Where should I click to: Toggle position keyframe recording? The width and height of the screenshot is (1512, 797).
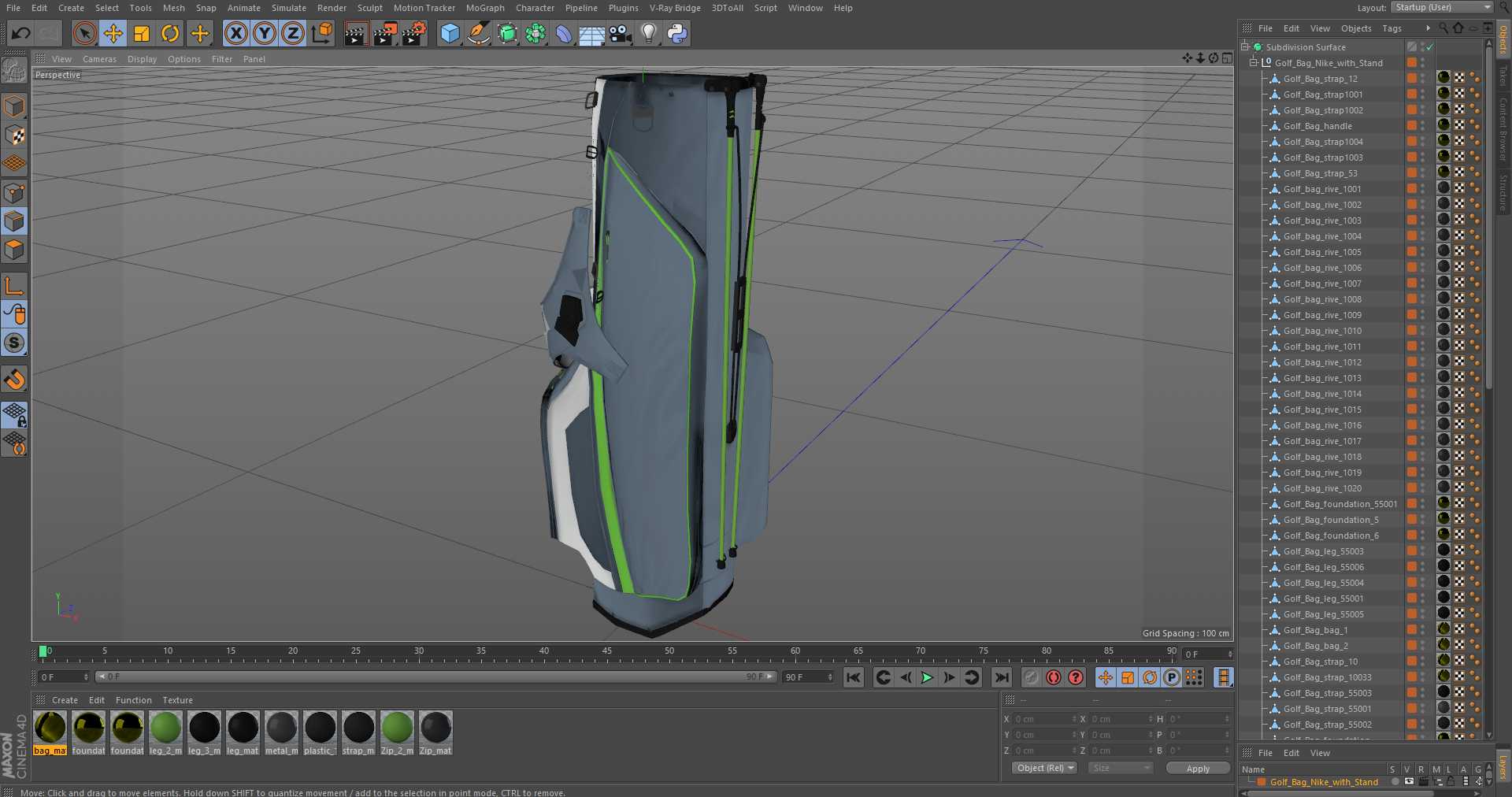pyautogui.click(x=1106, y=677)
